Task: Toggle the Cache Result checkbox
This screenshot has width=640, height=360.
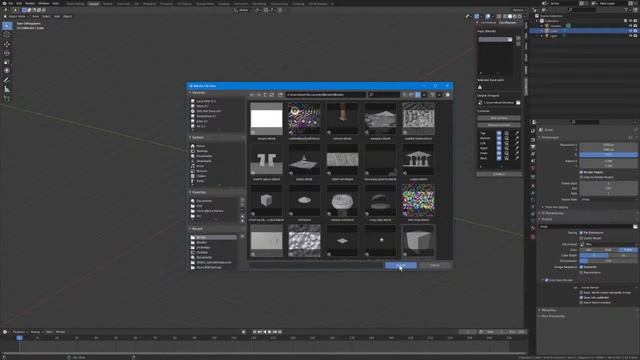Action: pyautogui.click(x=581, y=238)
